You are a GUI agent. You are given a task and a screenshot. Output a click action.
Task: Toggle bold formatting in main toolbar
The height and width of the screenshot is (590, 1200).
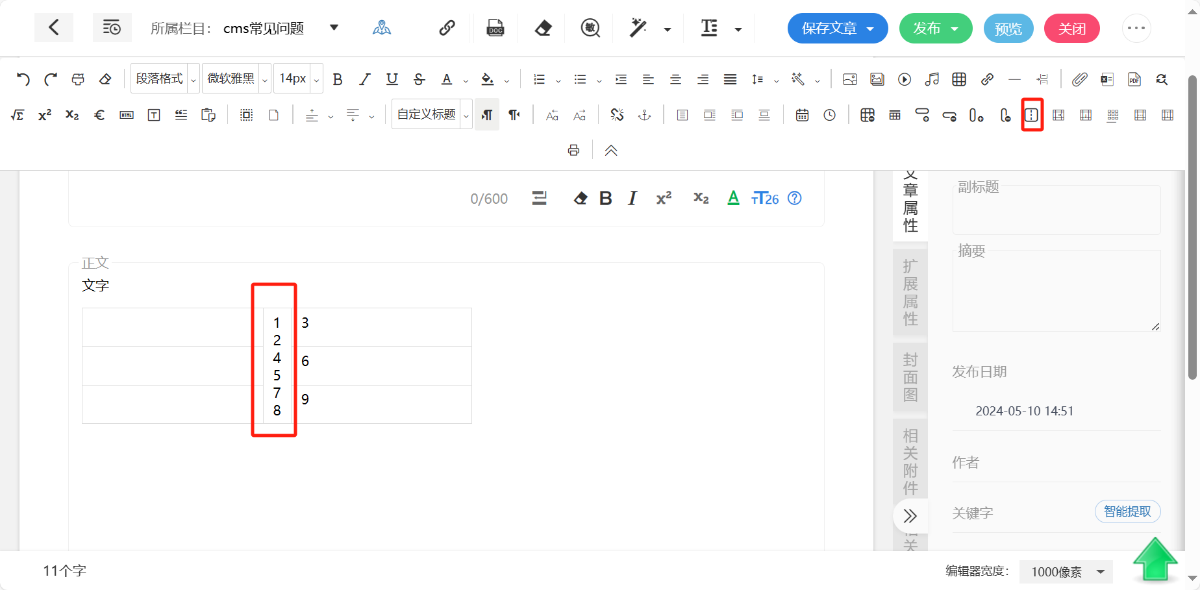pyautogui.click(x=337, y=79)
